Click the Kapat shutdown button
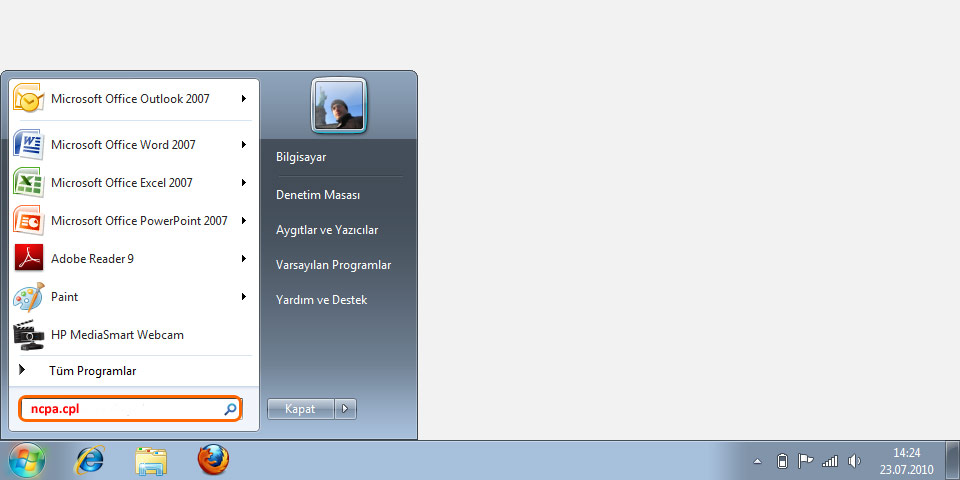The width and height of the screenshot is (960, 480). [x=301, y=409]
